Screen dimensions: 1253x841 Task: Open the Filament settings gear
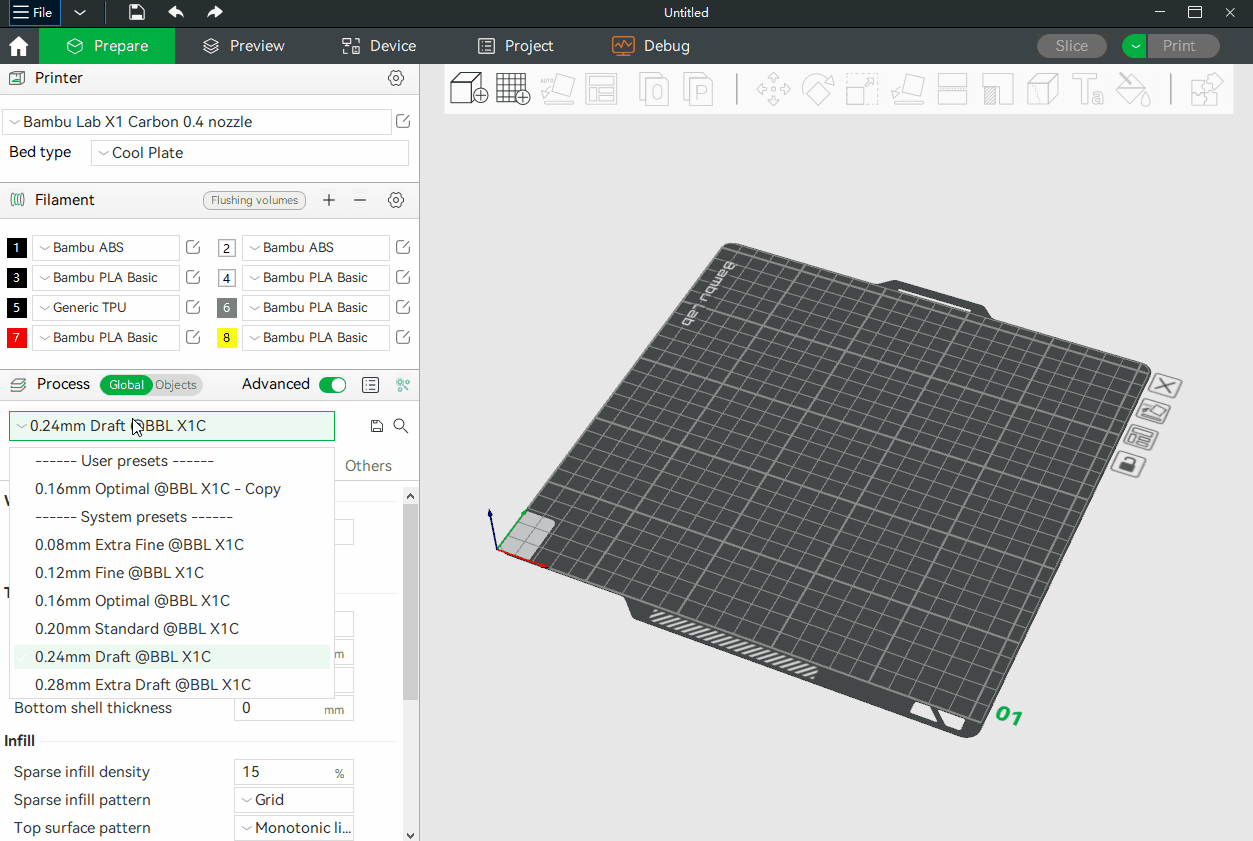pyautogui.click(x=396, y=200)
